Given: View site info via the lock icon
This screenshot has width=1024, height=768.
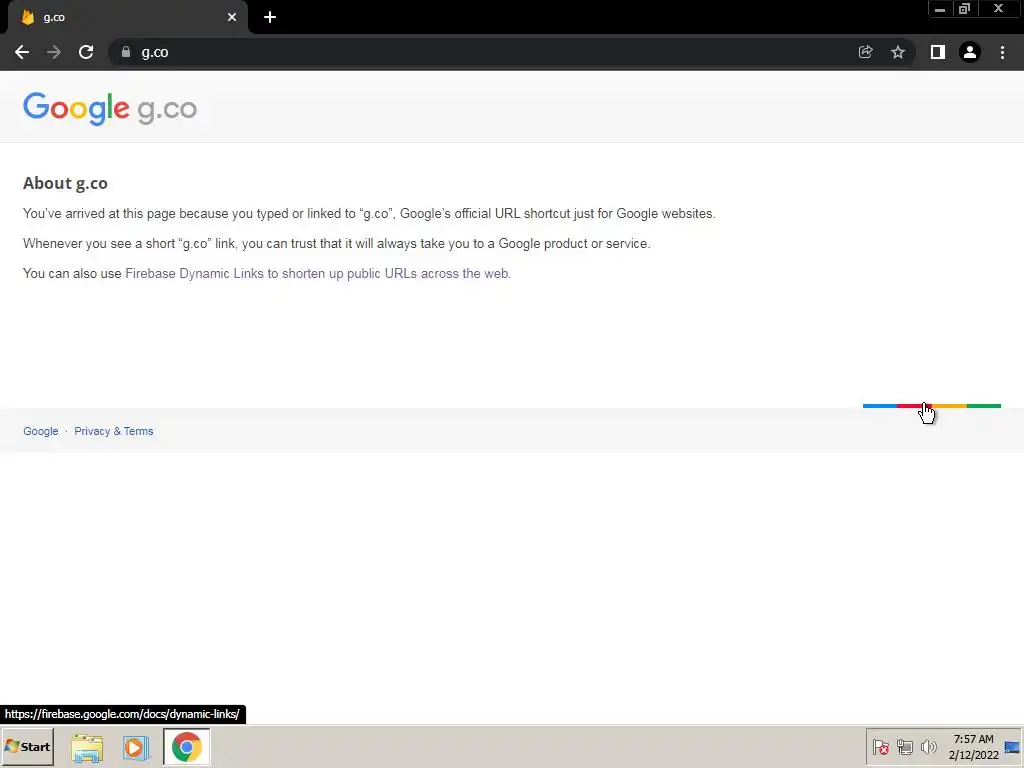Looking at the screenshot, I should pos(126,52).
